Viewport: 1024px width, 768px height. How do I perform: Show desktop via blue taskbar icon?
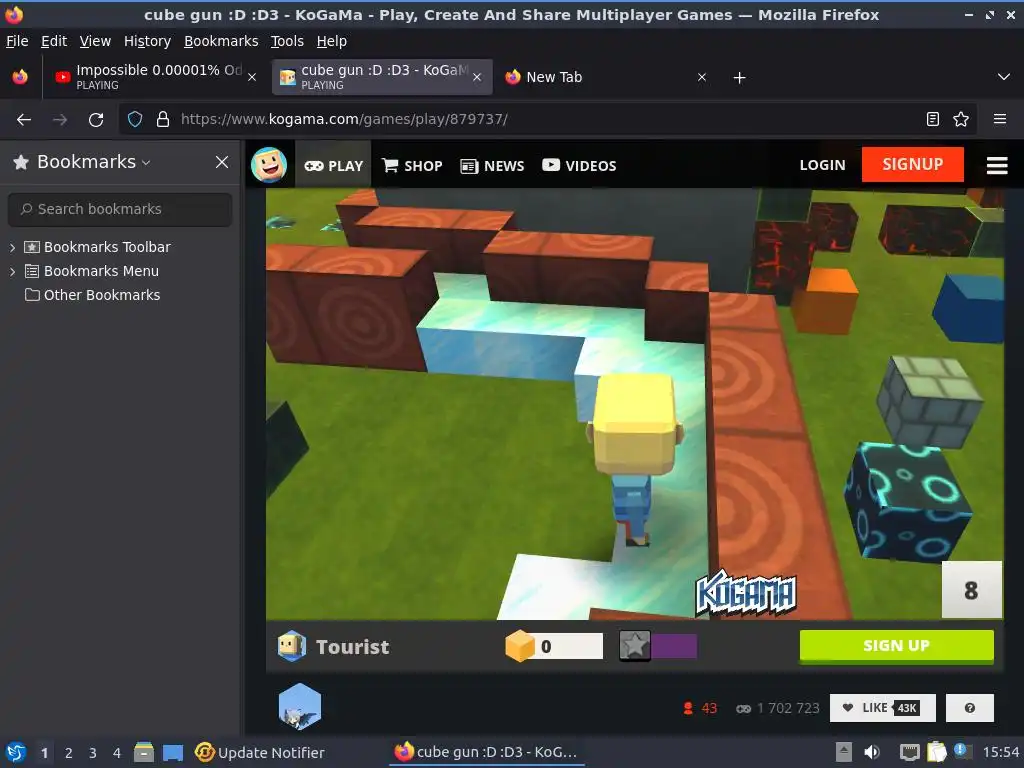(172, 752)
